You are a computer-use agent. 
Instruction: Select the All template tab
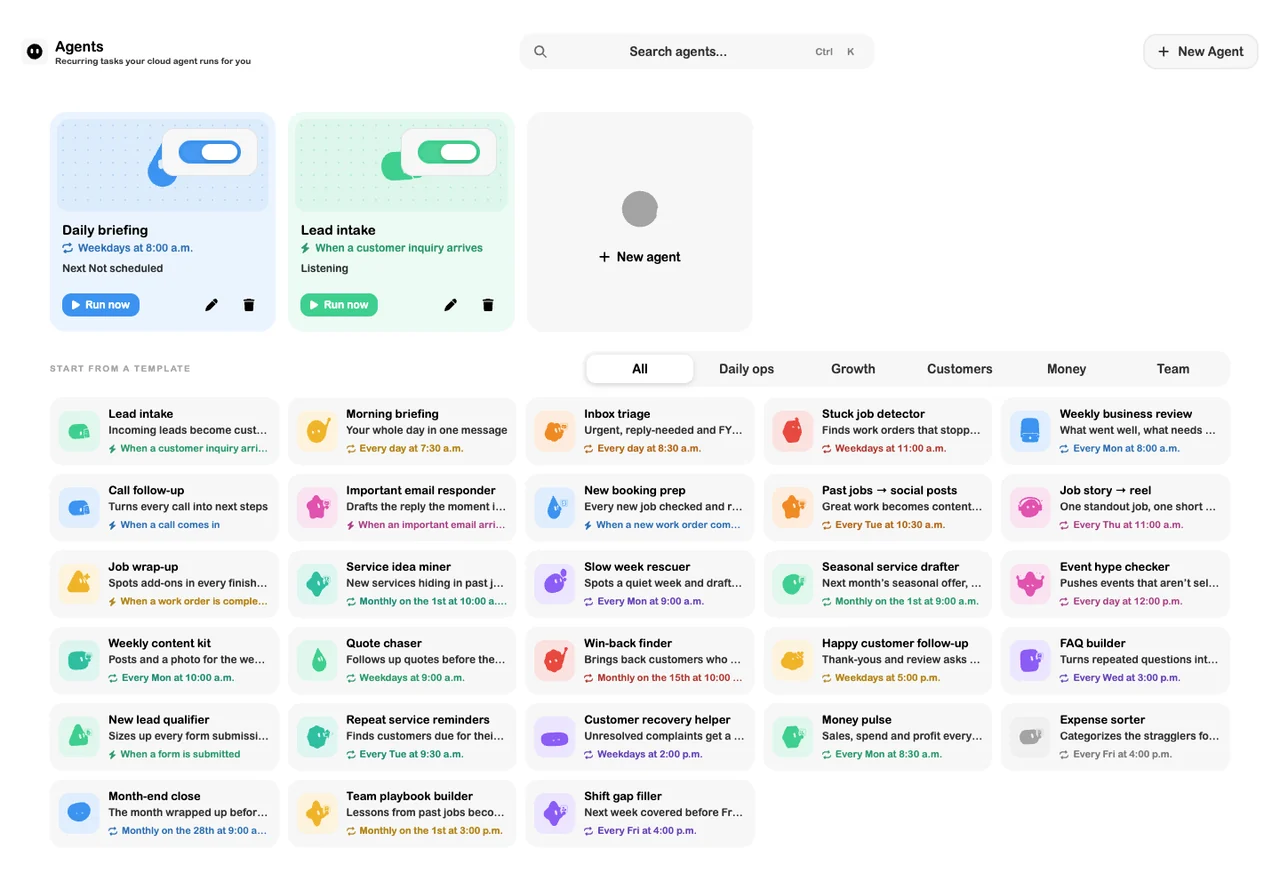click(x=640, y=369)
